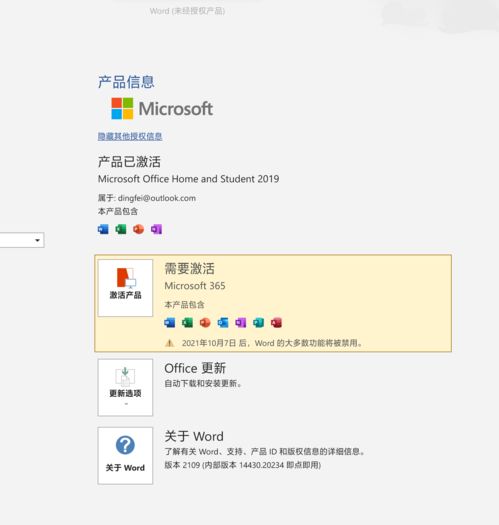Select the 需要激活 heading
This screenshot has width=499, height=525.
click(190, 269)
